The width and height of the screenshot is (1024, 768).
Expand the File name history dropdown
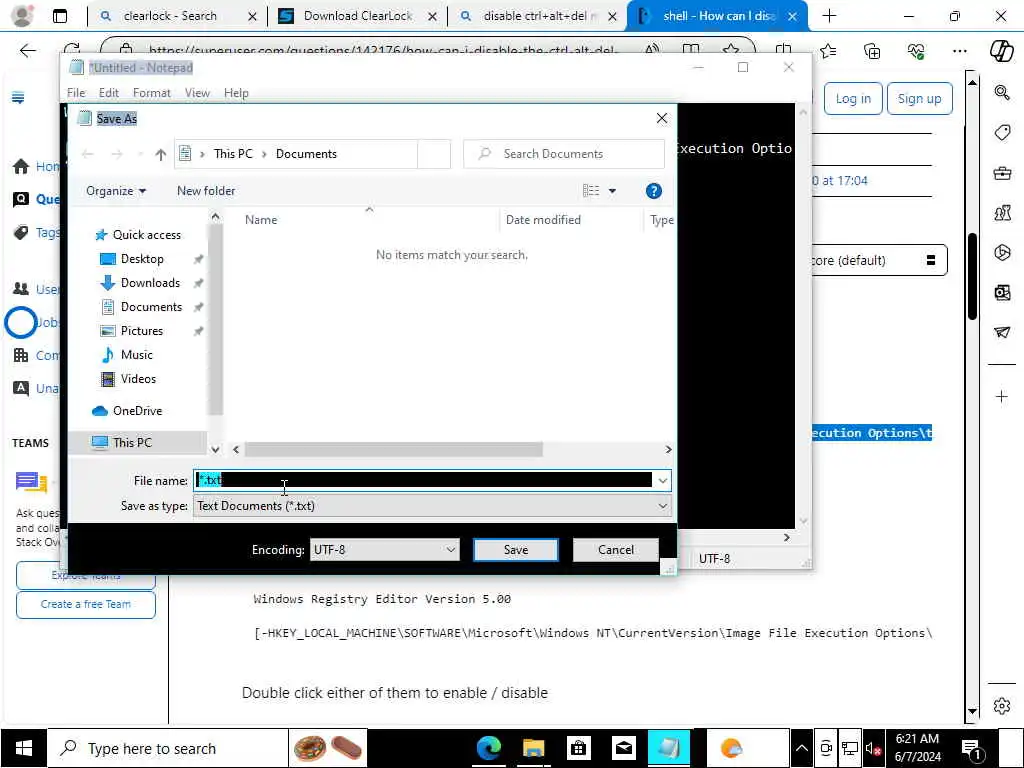click(662, 481)
